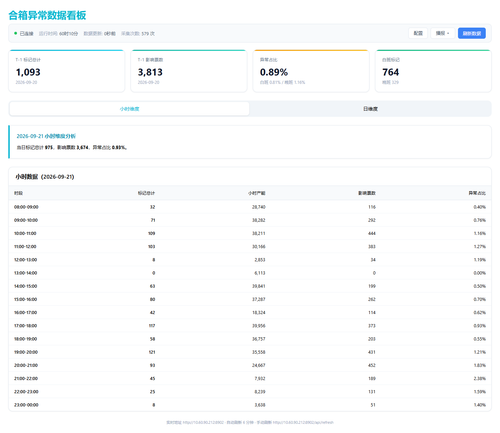Select the 22:00-23:00 time row
The width and height of the screenshot is (500, 433).
[x=250, y=392]
